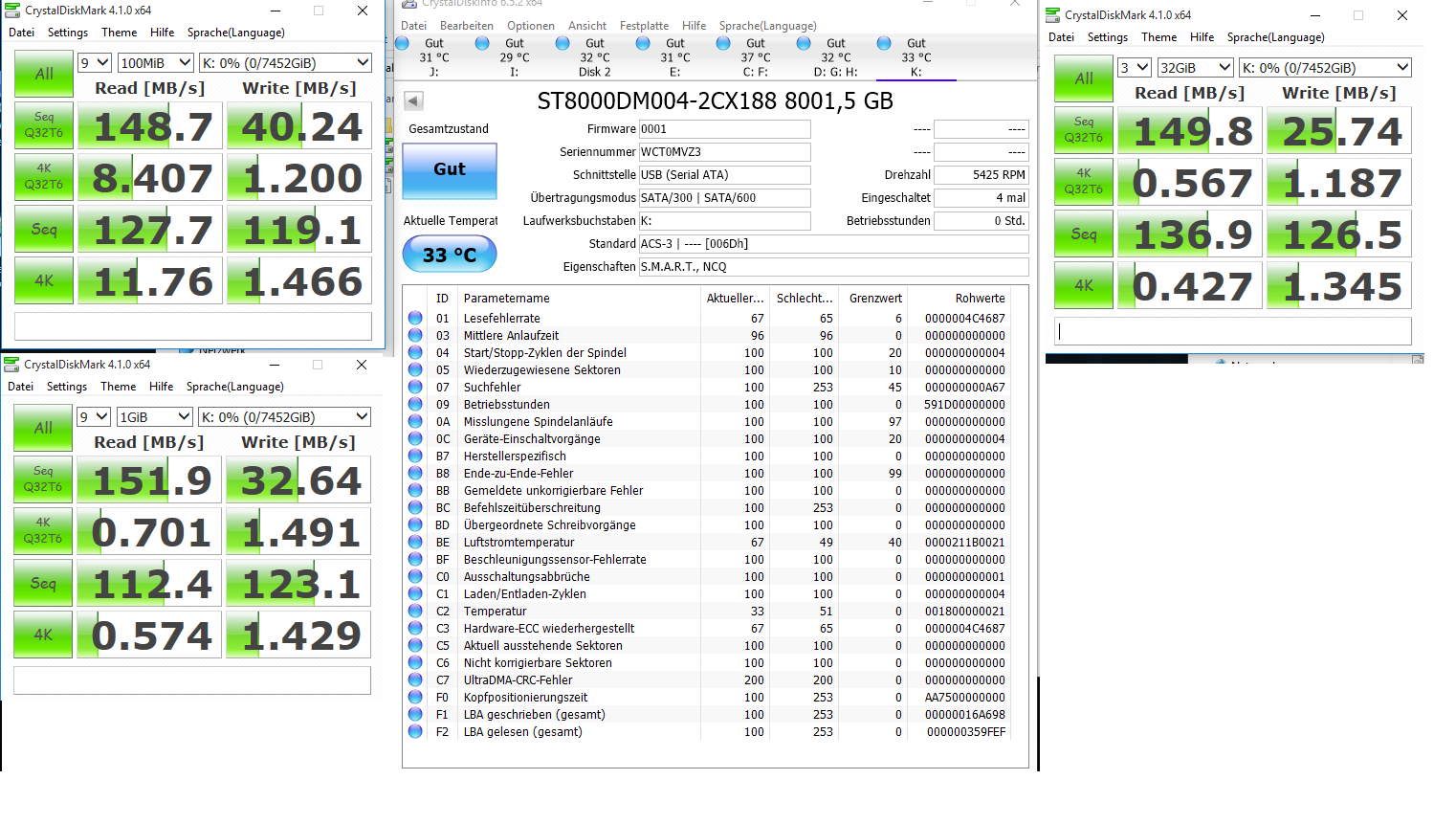
Task: Click the back arrow icon in CrystalDiskInfo
Action: [413, 100]
